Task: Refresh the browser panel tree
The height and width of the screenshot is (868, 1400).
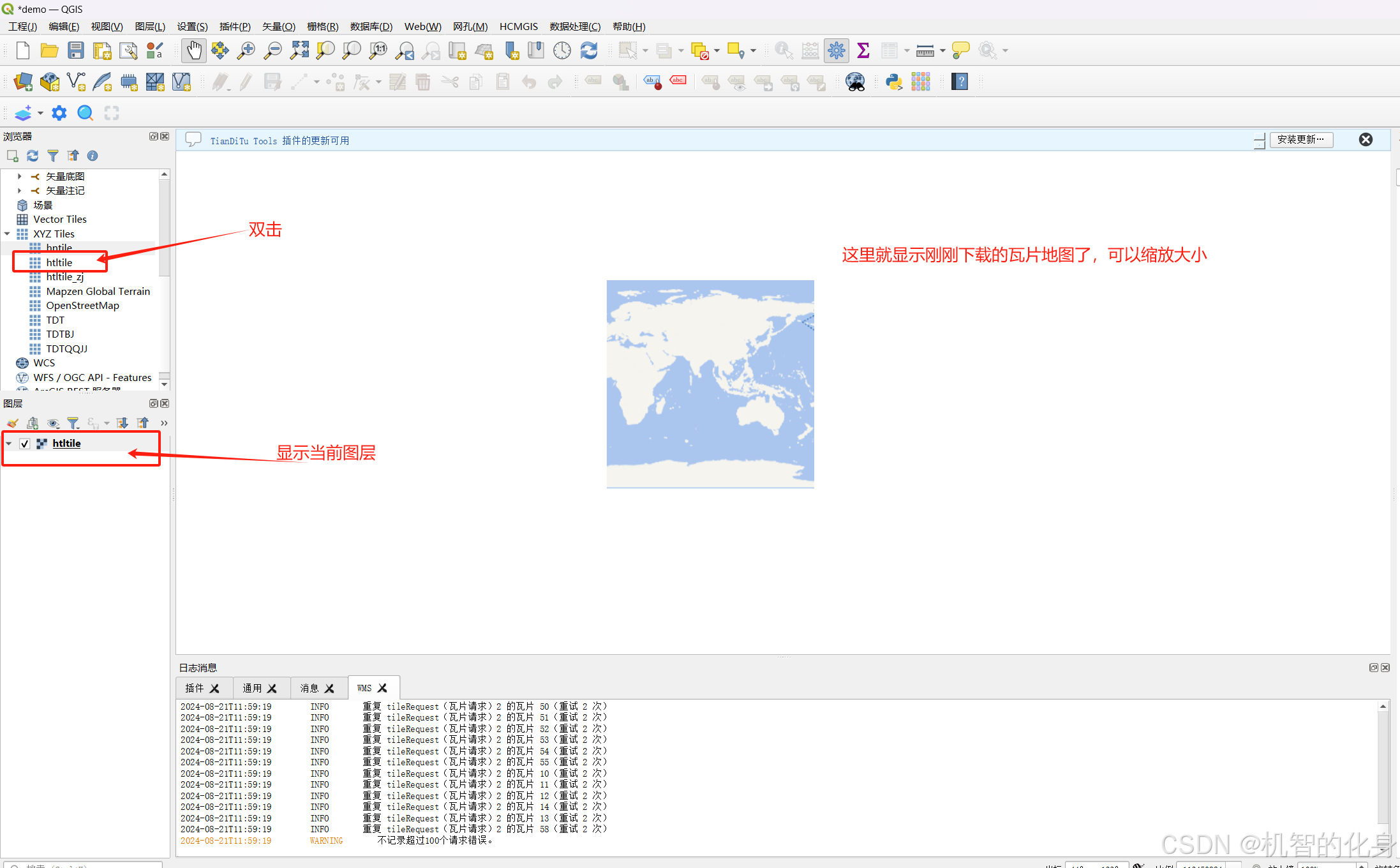Action: 33,156
